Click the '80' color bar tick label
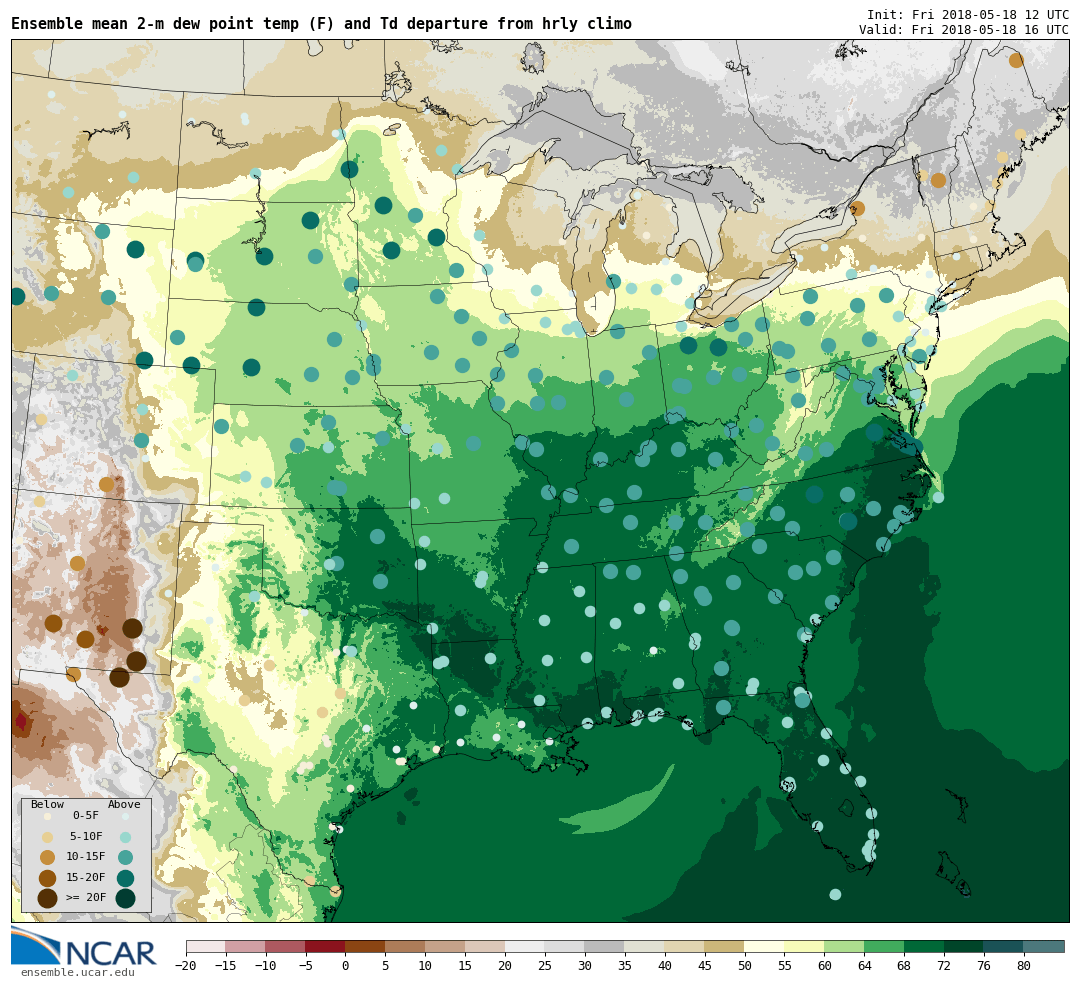Image resolution: width=1080 pixels, height=985 pixels. pyautogui.click(x=1024, y=966)
